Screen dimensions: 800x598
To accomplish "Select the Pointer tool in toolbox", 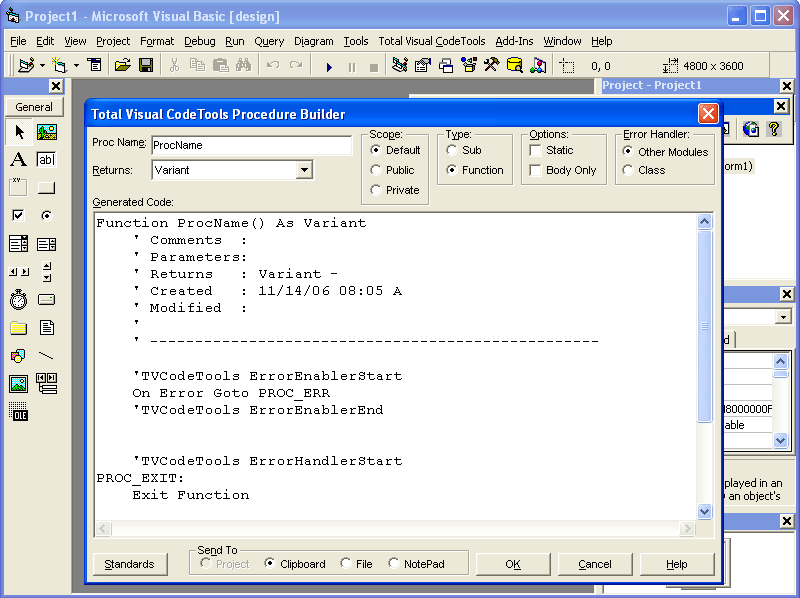I will point(19,132).
